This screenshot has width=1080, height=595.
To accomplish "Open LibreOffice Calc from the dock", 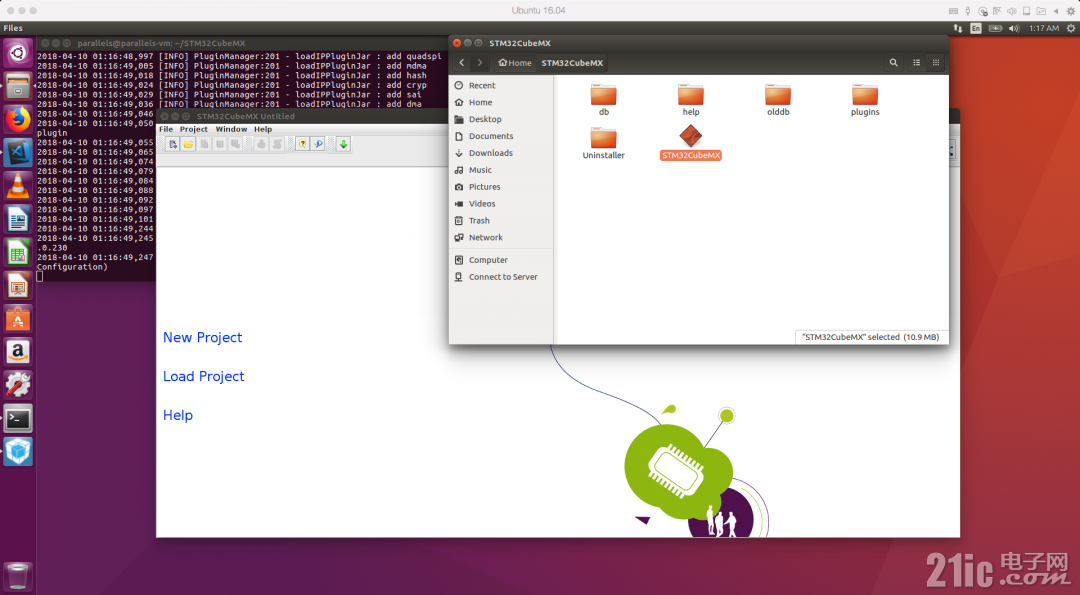I will (18, 253).
